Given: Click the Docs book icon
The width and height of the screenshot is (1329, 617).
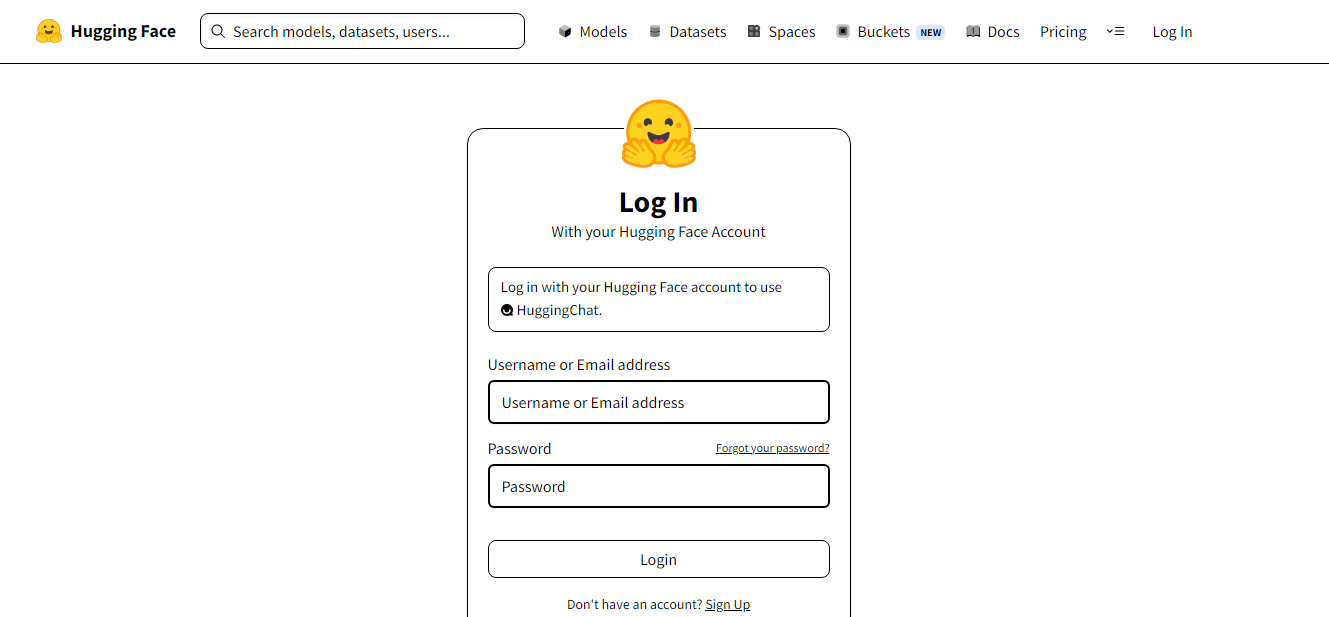Looking at the screenshot, I should (x=973, y=32).
